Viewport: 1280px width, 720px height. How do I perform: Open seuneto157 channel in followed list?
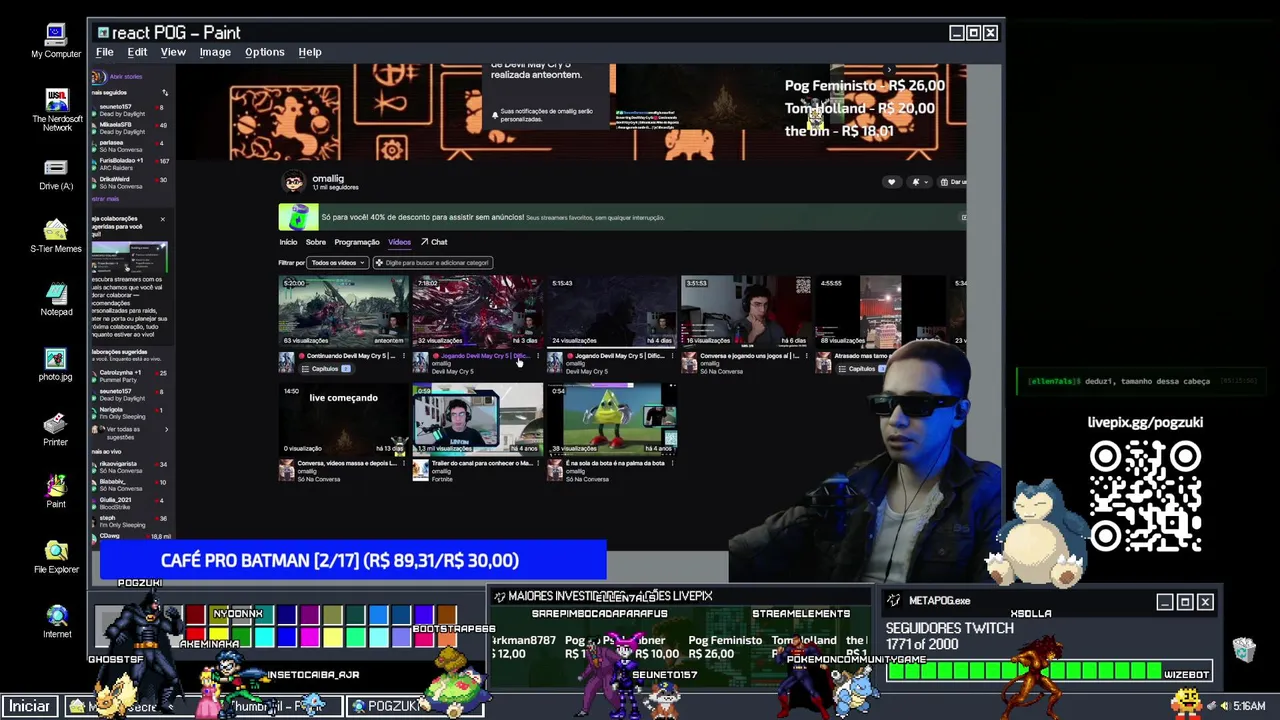click(x=130, y=110)
